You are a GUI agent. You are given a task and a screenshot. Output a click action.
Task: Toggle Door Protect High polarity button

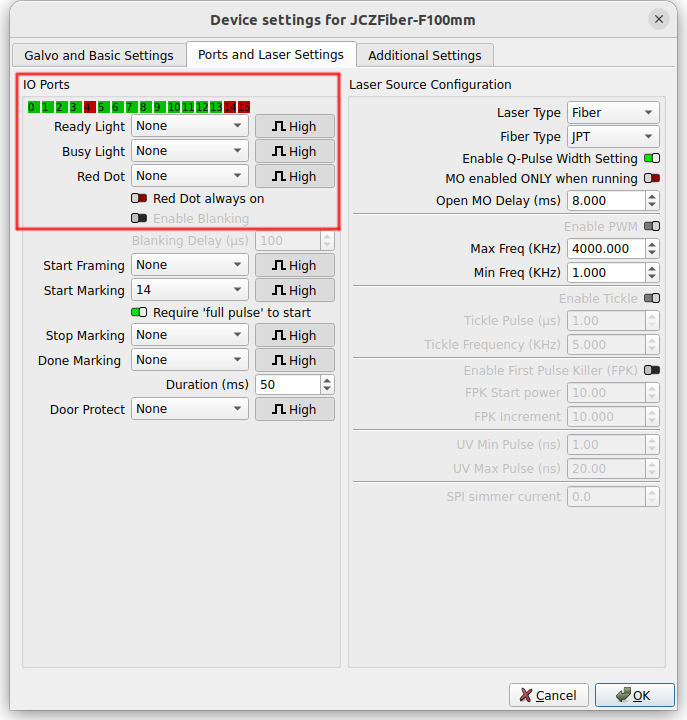pos(295,409)
